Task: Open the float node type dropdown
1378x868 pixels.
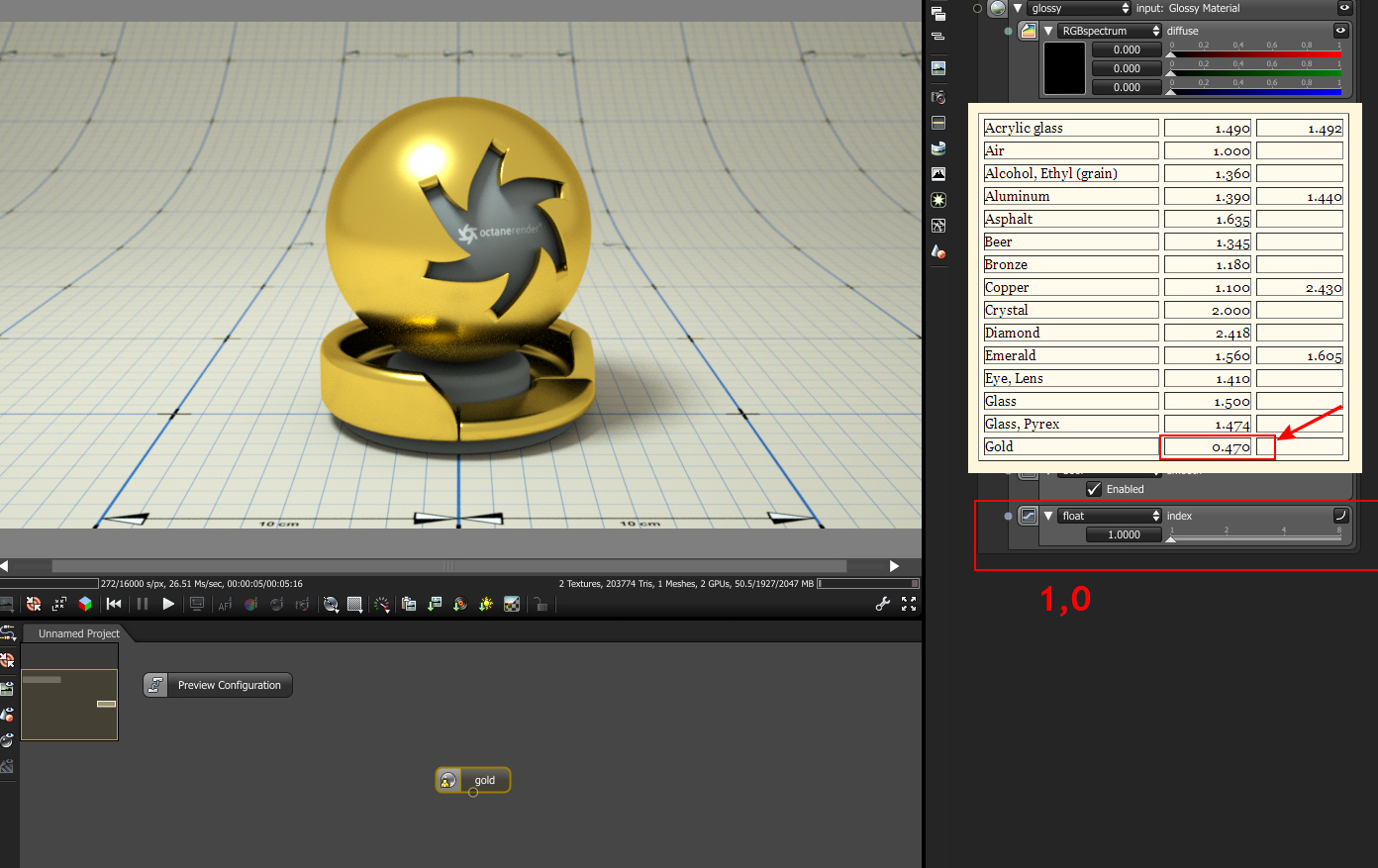Action: [x=1109, y=516]
